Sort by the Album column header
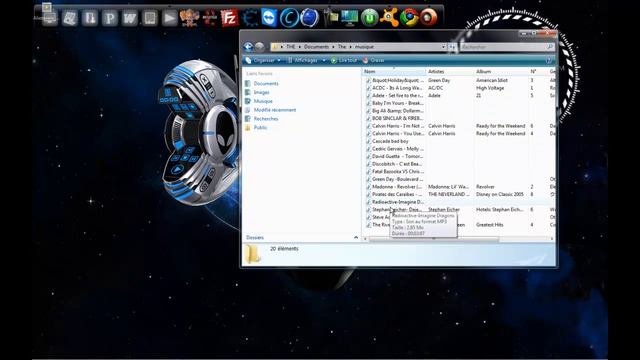Image resolution: width=640 pixels, height=360 pixels. point(501,71)
